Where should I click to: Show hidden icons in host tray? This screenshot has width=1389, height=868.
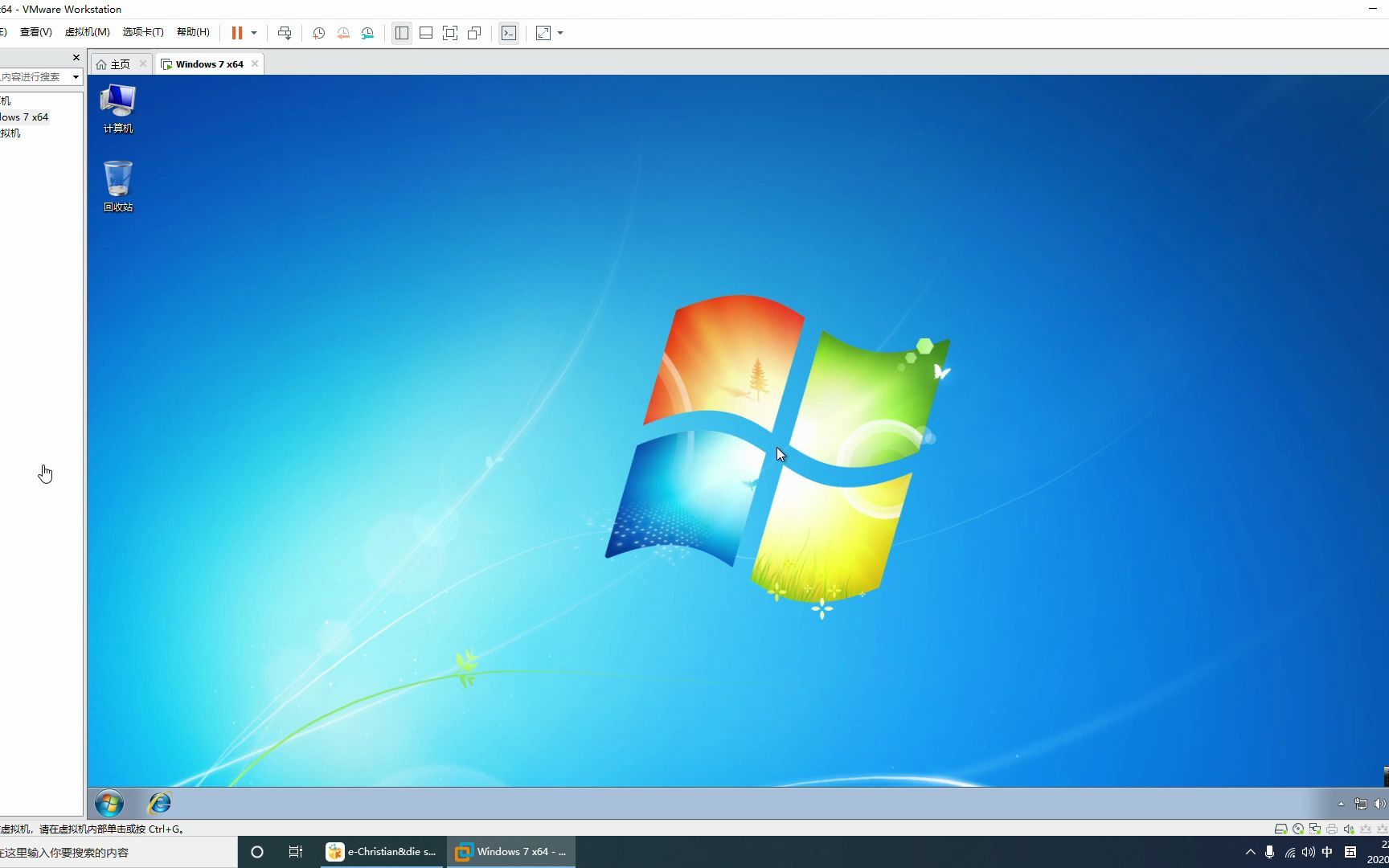pos(1250,852)
